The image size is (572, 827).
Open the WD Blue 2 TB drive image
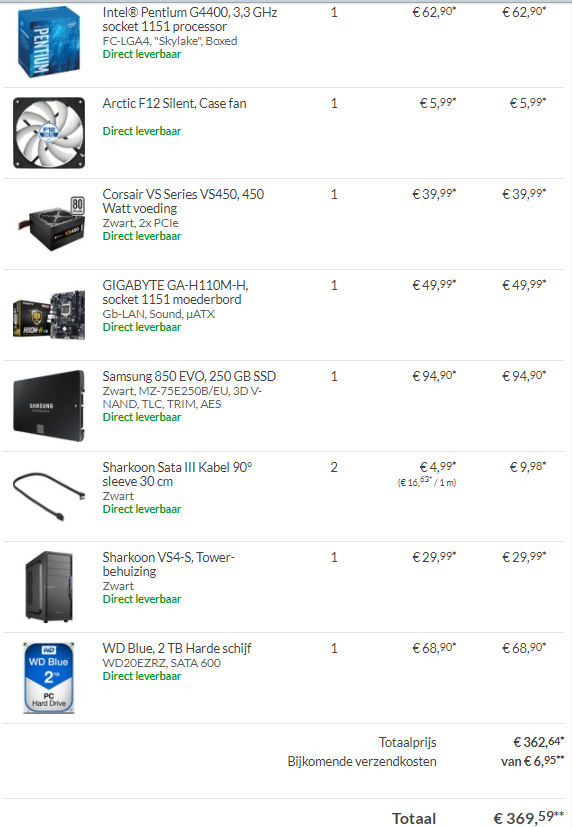(49, 678)
